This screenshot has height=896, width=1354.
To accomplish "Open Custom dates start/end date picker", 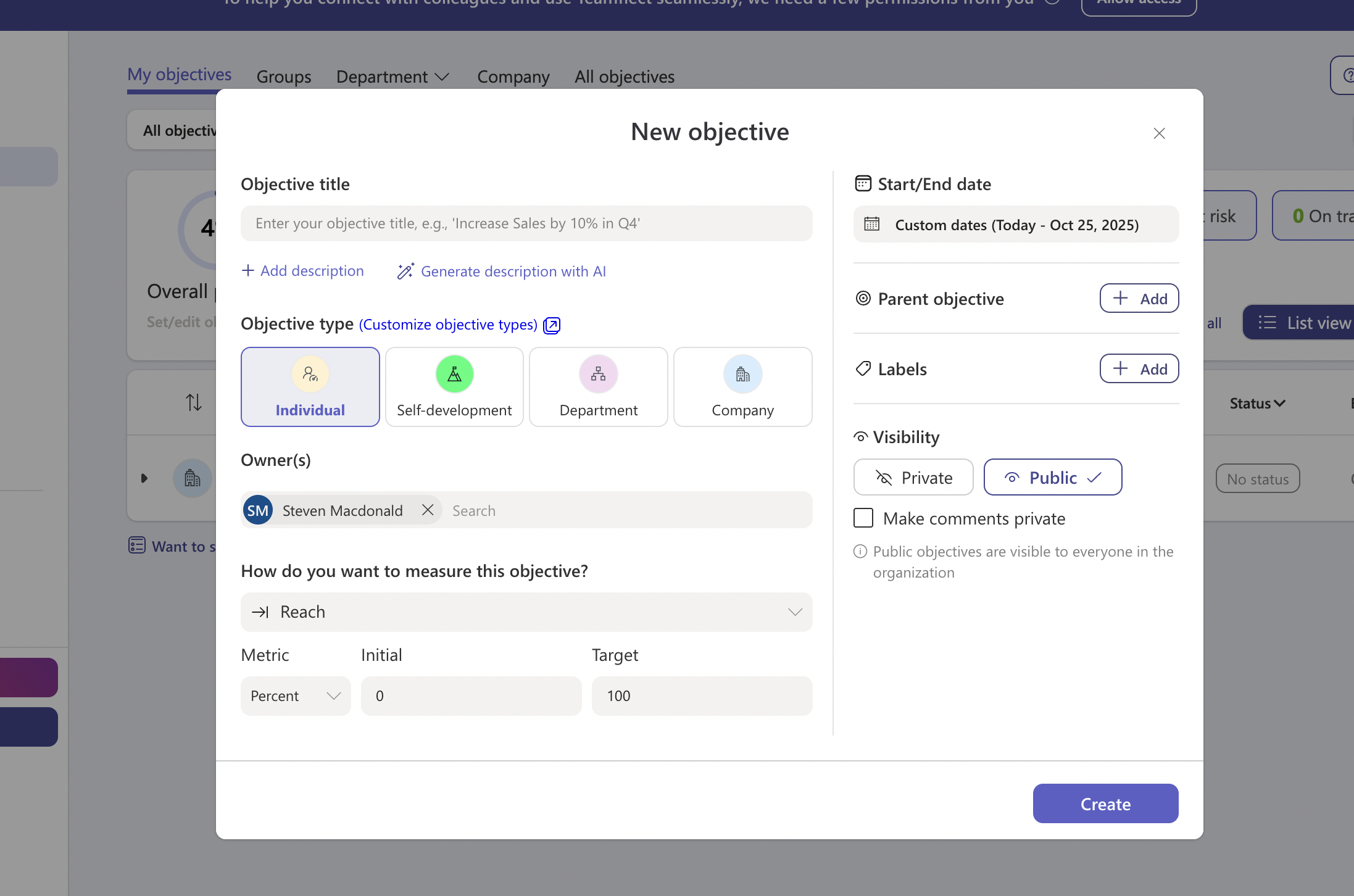I will (x=1016, y=225).
